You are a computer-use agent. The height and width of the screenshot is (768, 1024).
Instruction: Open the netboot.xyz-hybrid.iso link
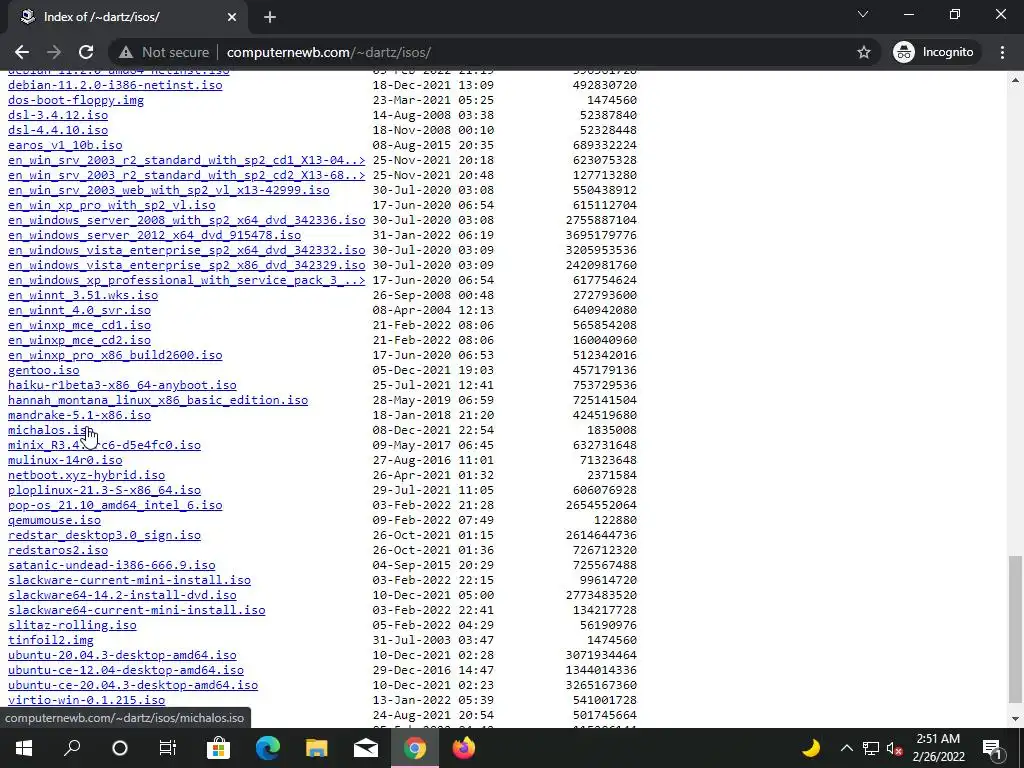pyautogui.click(x=86, y=475)
